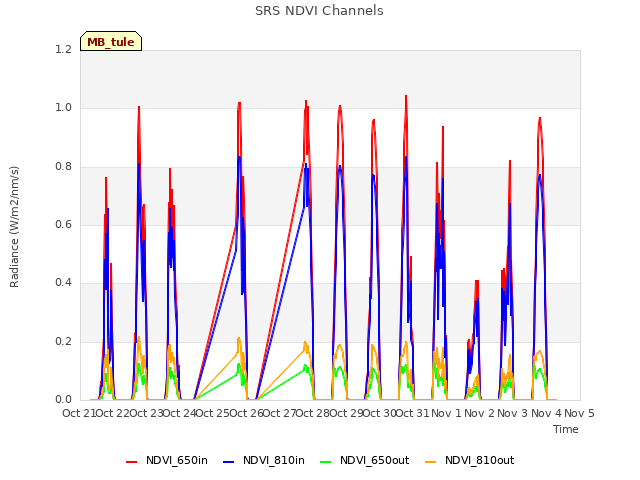Click the tallest red peak near Oct 31
Screen dimensions: 640x480
click(406, 97)
